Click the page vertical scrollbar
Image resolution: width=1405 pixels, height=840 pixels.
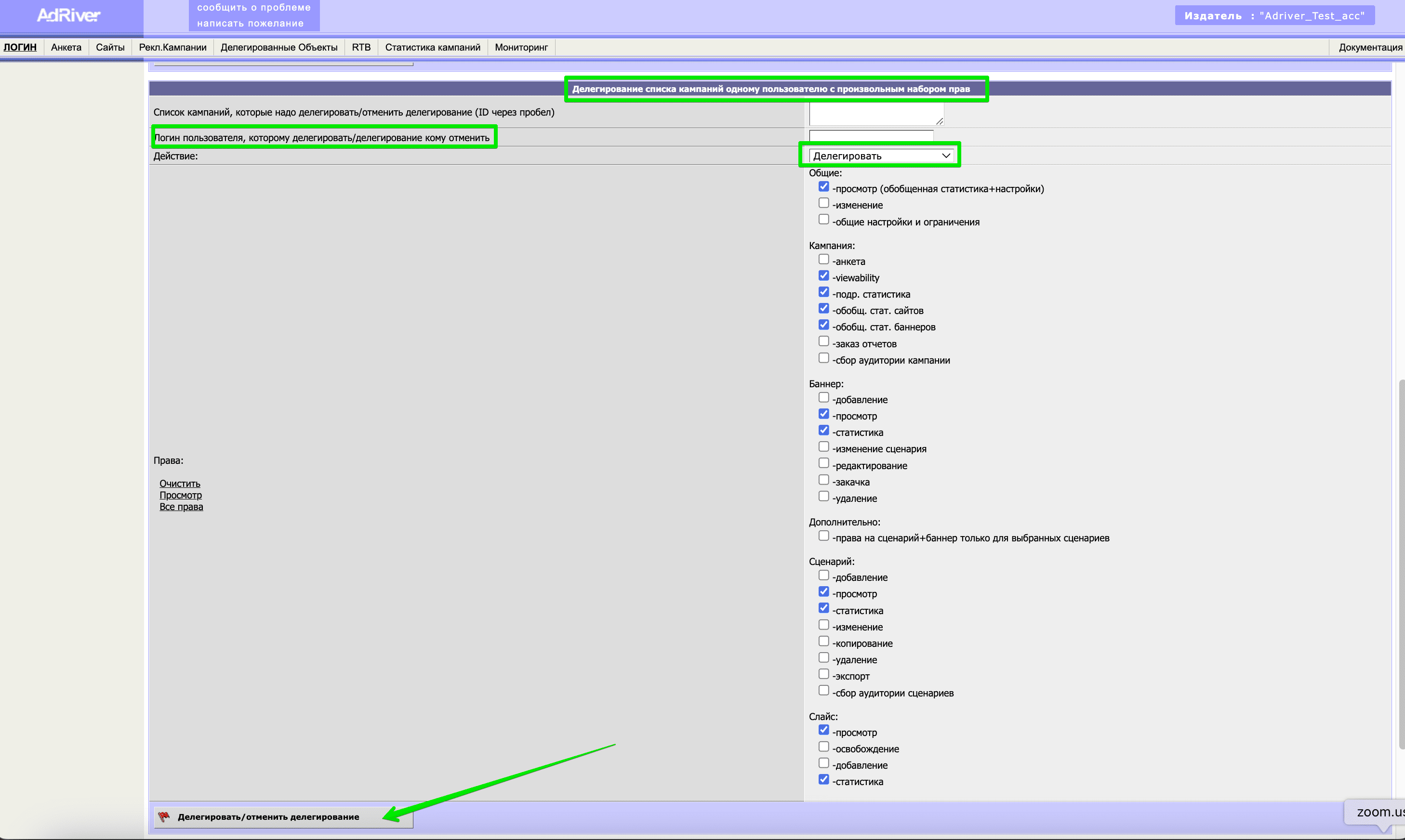pos(1401,564)
